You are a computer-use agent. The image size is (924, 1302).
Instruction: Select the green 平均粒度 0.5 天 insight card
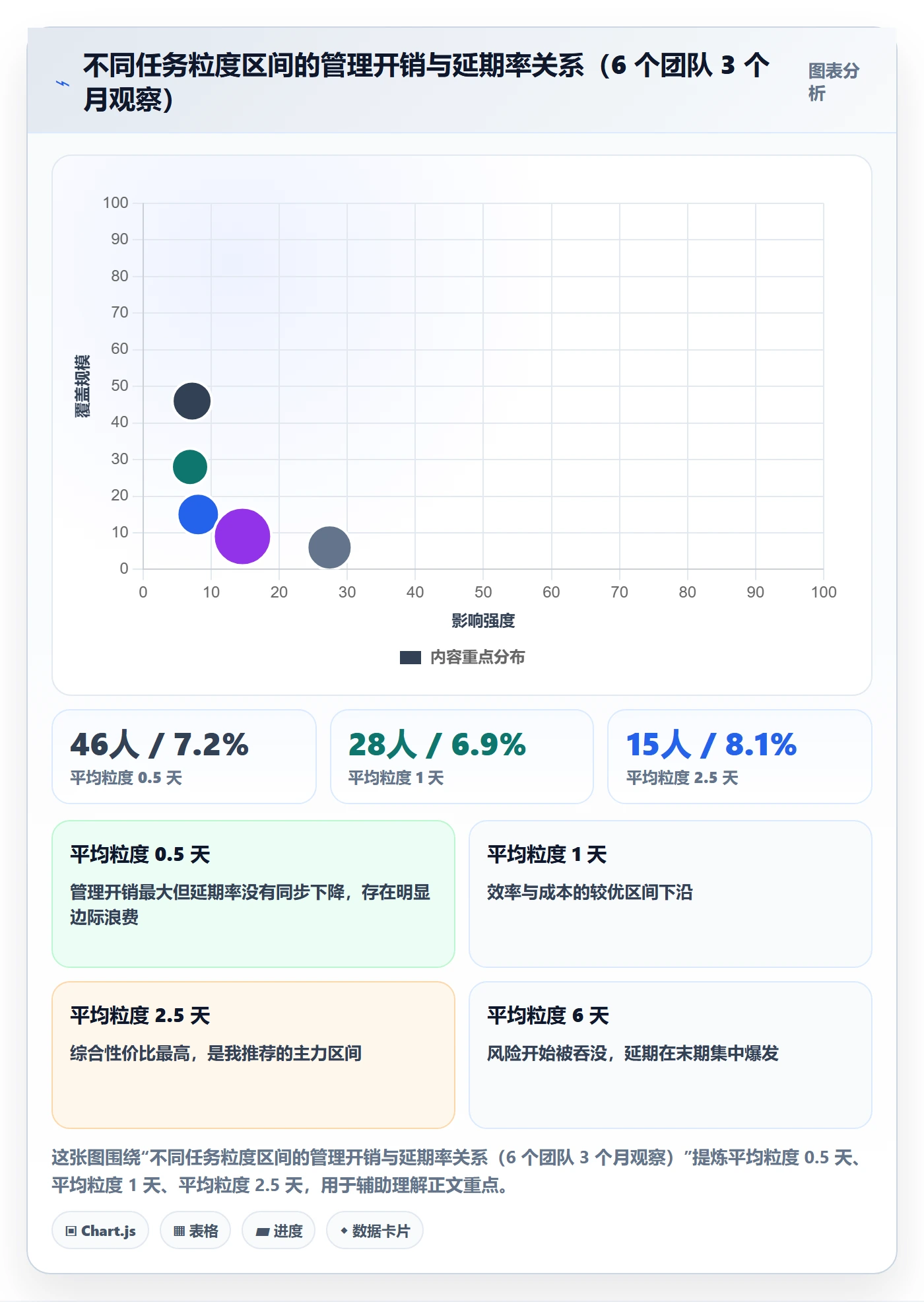(x=253, y=894)
